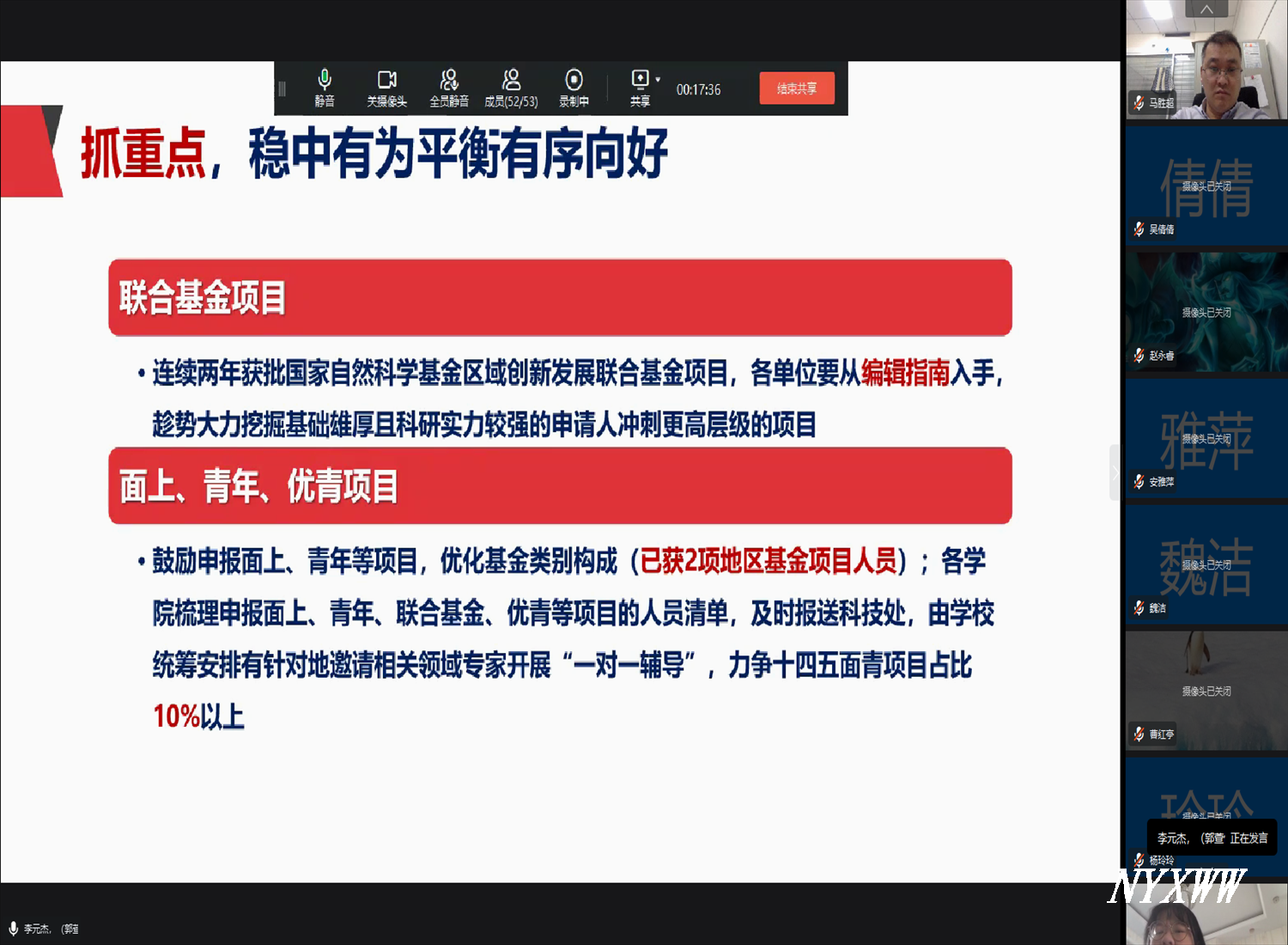Click the speaker mic icon at bottom-left
This screenshot has width=1288, height=945.
13,928
